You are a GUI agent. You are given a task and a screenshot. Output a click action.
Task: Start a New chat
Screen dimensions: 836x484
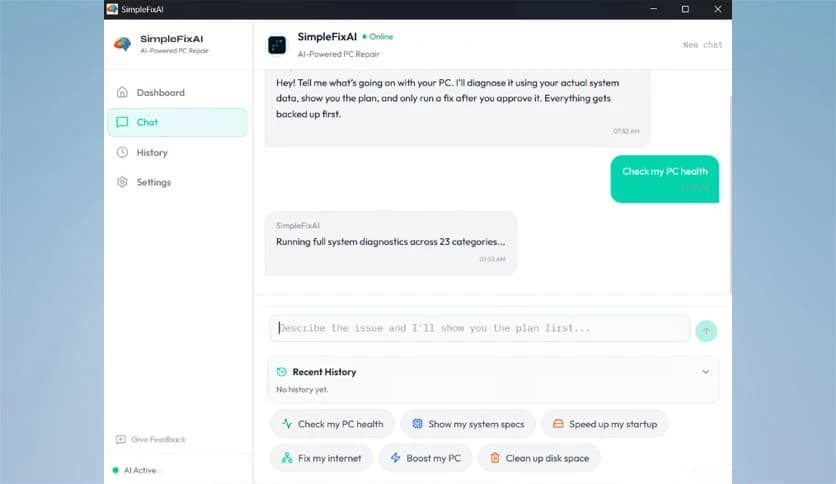pos(702,45)
